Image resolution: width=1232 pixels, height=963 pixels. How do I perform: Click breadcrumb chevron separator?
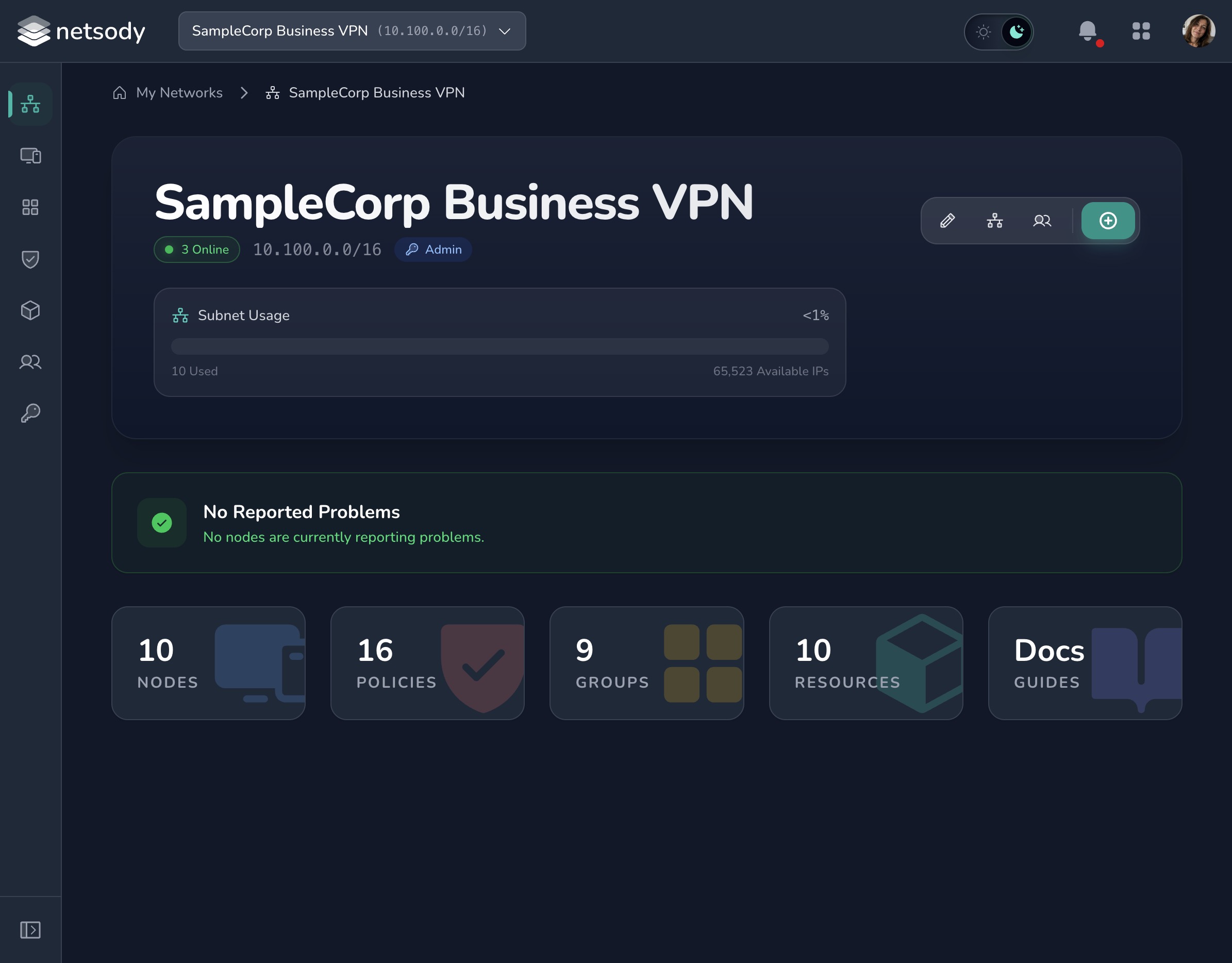[244, 92]
